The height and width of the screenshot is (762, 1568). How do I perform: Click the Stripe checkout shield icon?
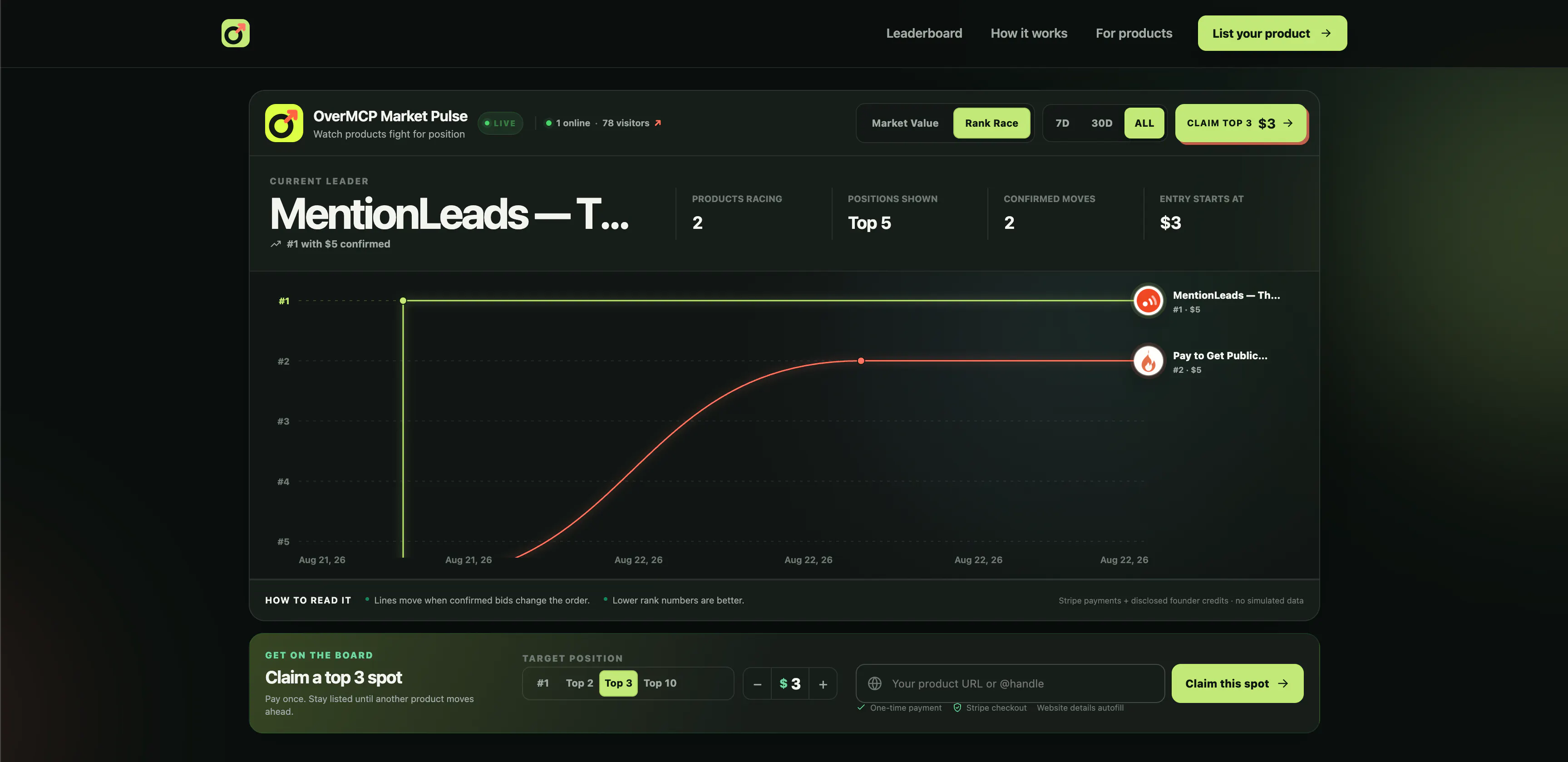pyautogui.click(x=957, y=708)
